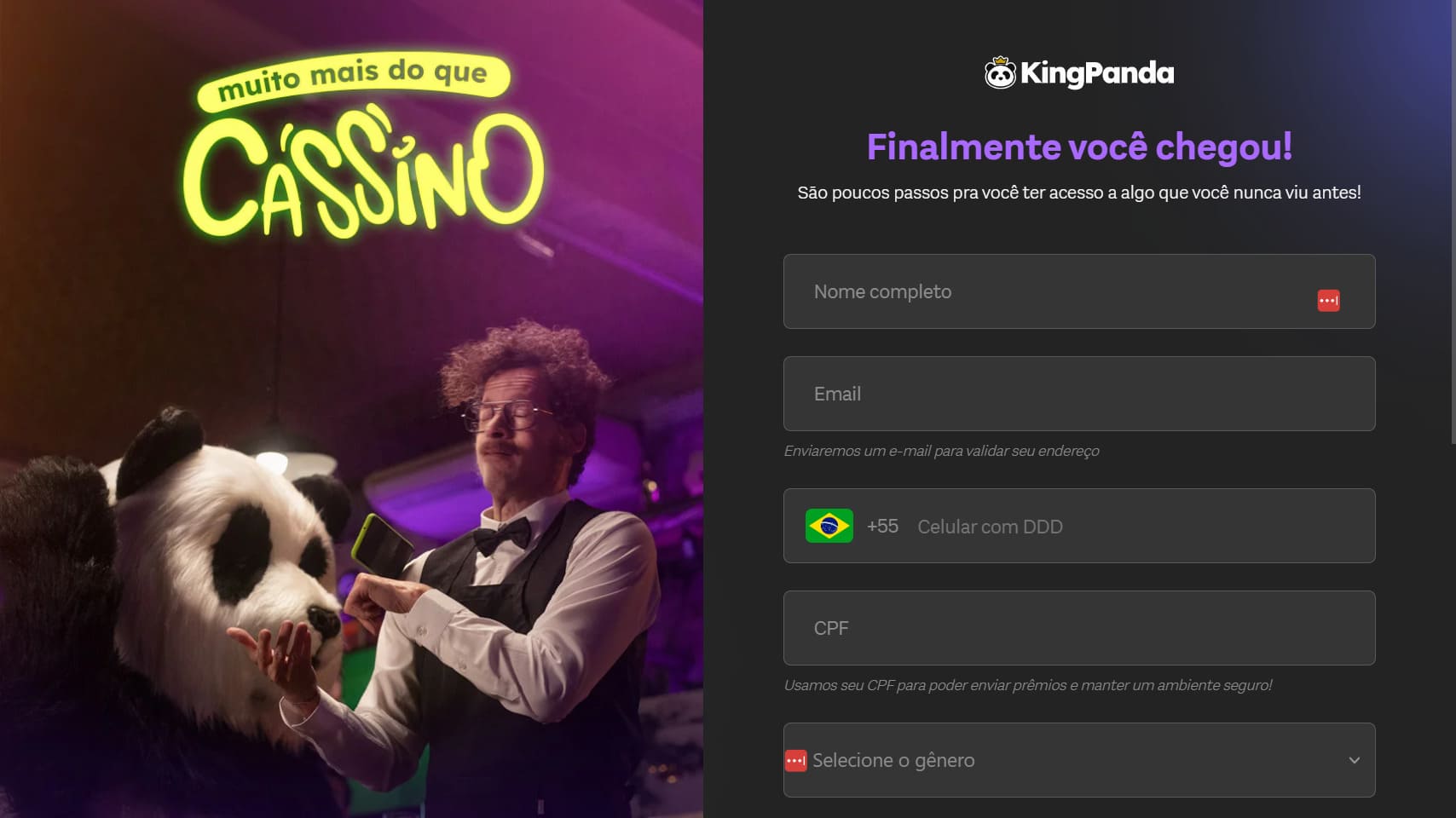The image size is (1456, 818).
Task: Click the page's vertical scrollbar thumb
Action: (x=1453, y=222)
